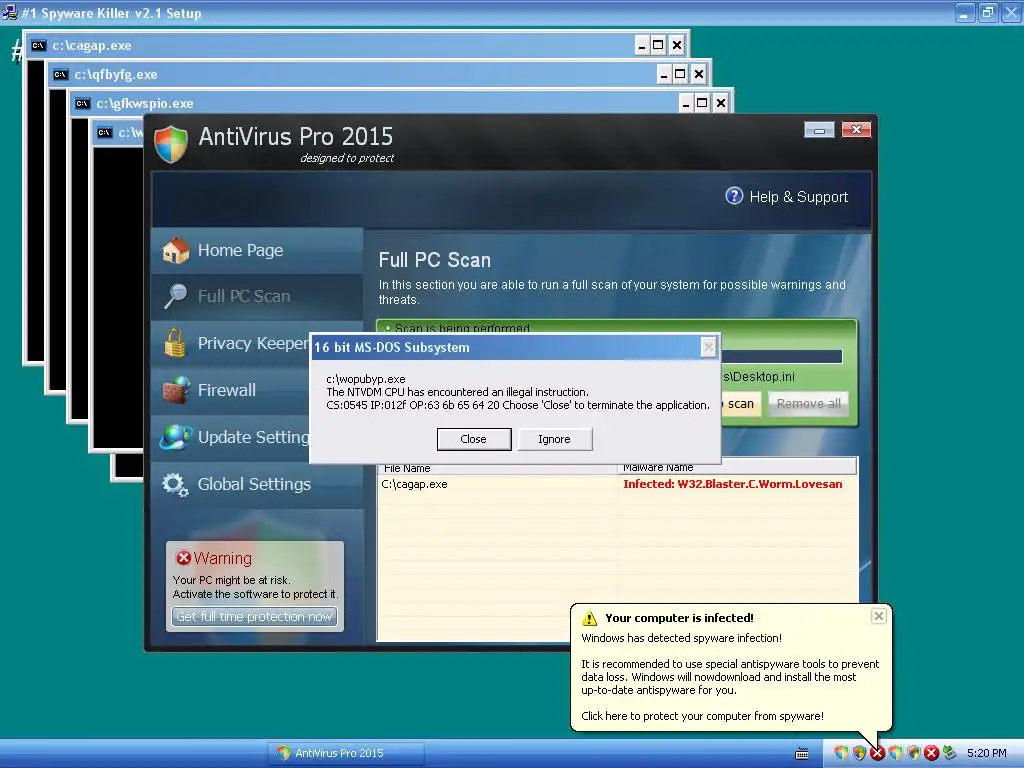Click the scan button beside Remove all
Image resolution: width=1024 pixels, height=768 pixels.
click(x=741, y=404)
